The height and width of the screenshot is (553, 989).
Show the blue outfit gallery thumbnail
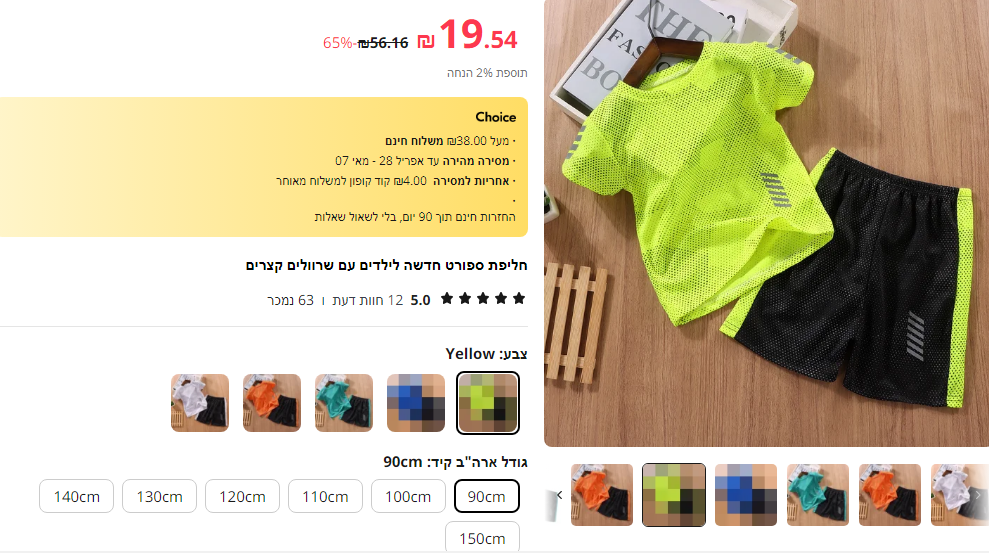pos(746,495)
